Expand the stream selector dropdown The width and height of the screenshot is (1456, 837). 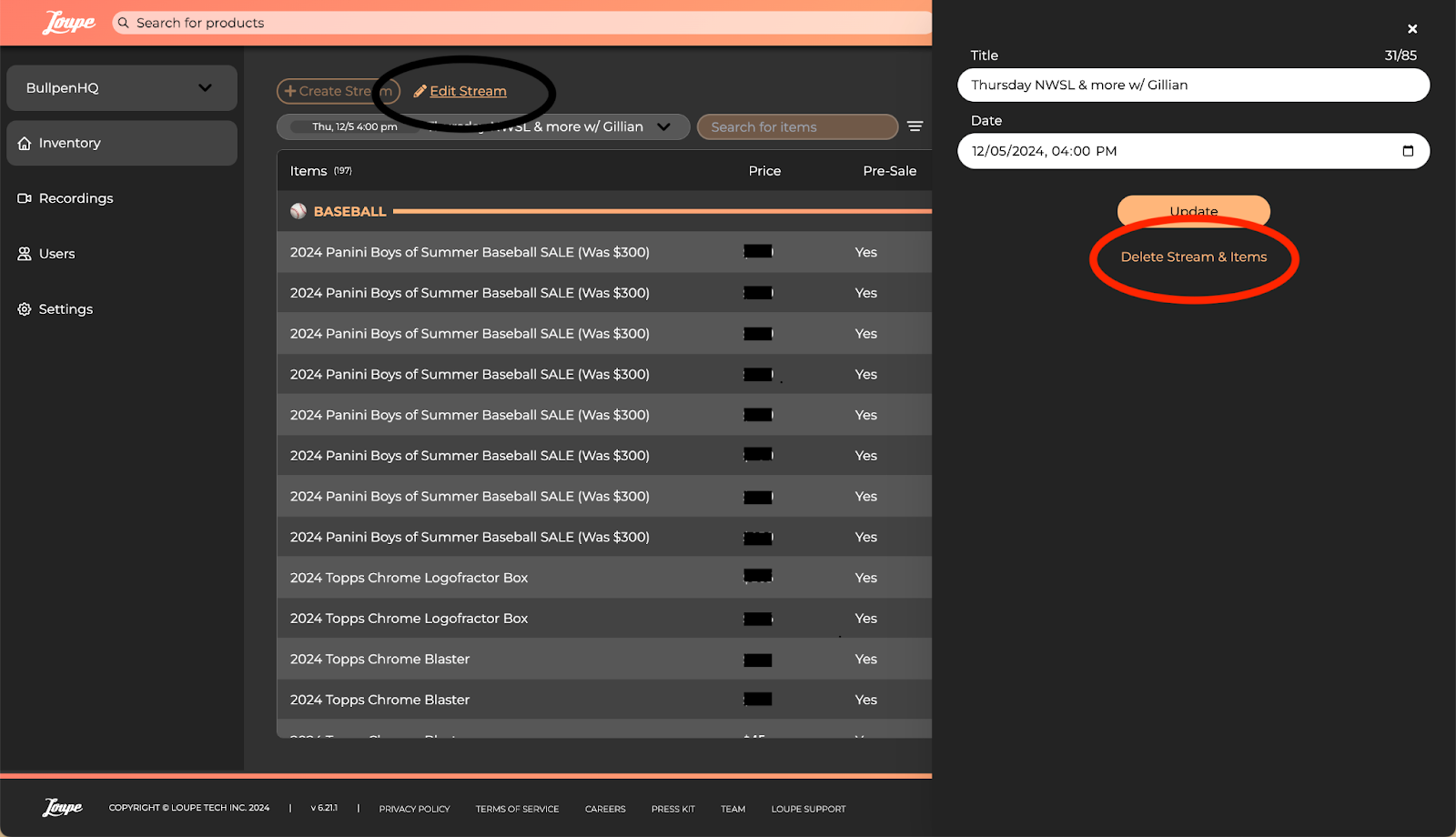coord(663,126)
